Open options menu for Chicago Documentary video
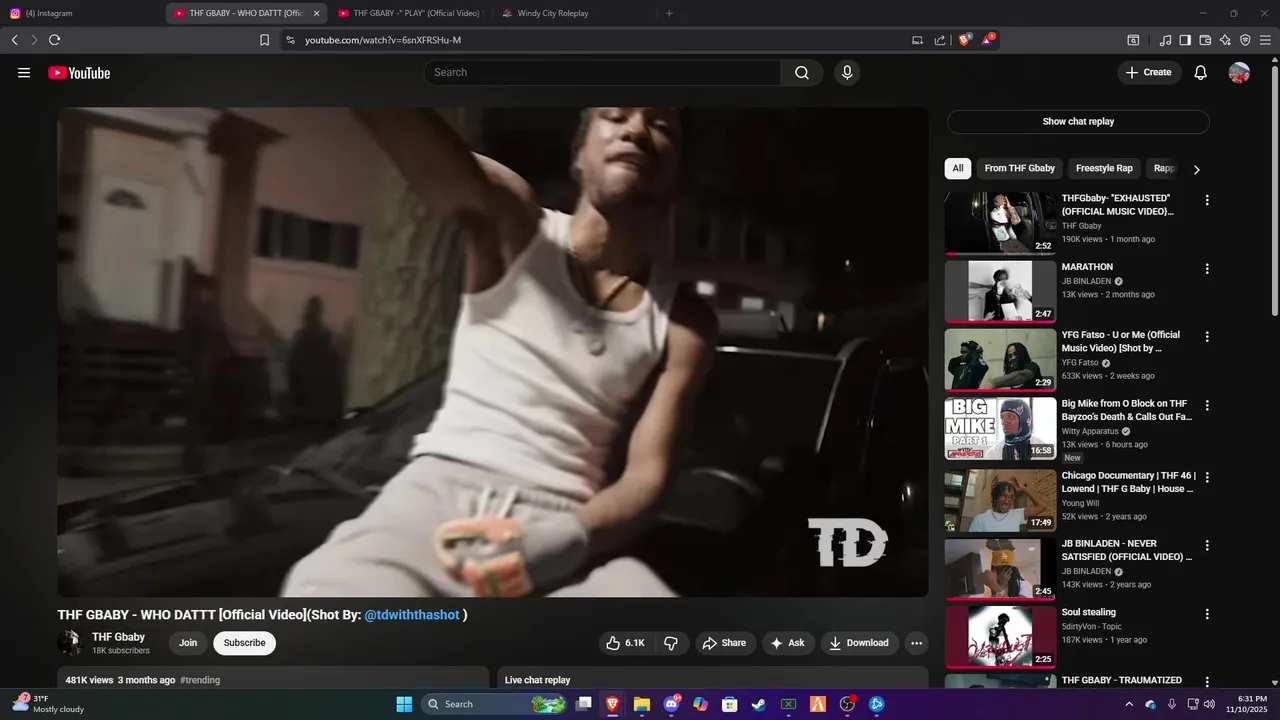This screenshot has width=1280, height=720. click(1207, 477)
